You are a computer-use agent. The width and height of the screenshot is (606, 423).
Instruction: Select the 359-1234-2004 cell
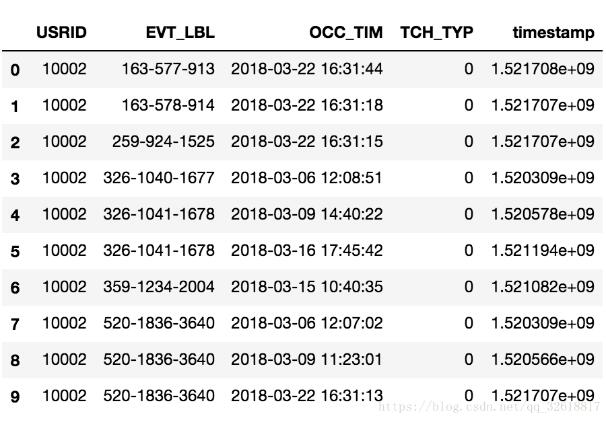click(x=159, y=287)
